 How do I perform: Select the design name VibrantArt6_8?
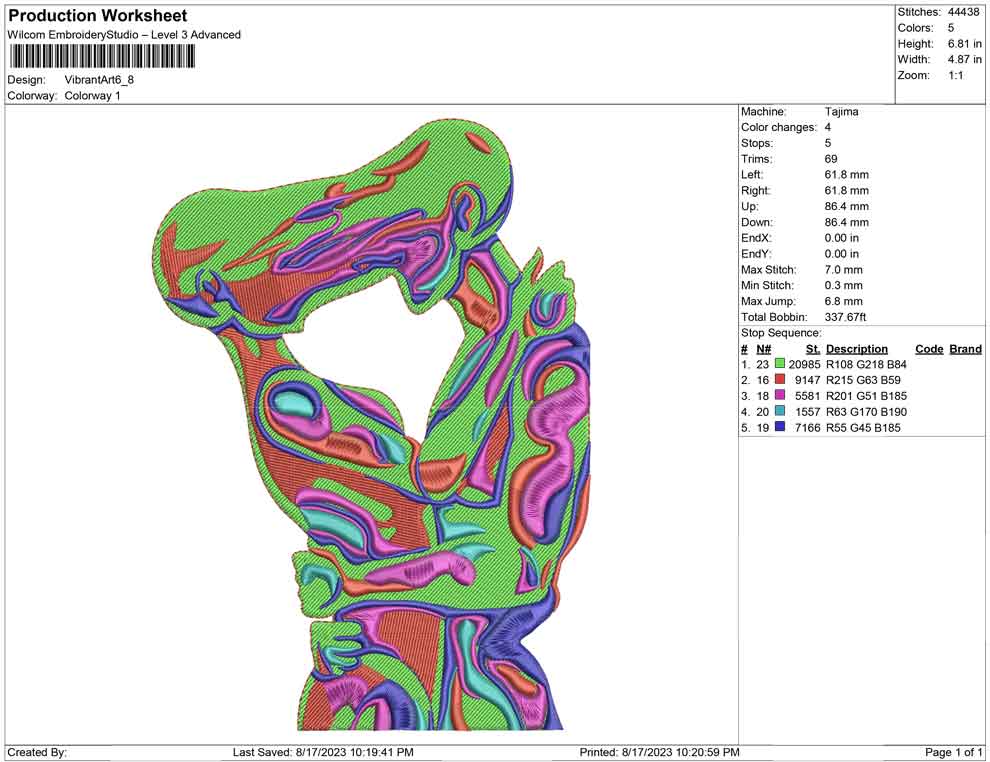click(100, 79)
